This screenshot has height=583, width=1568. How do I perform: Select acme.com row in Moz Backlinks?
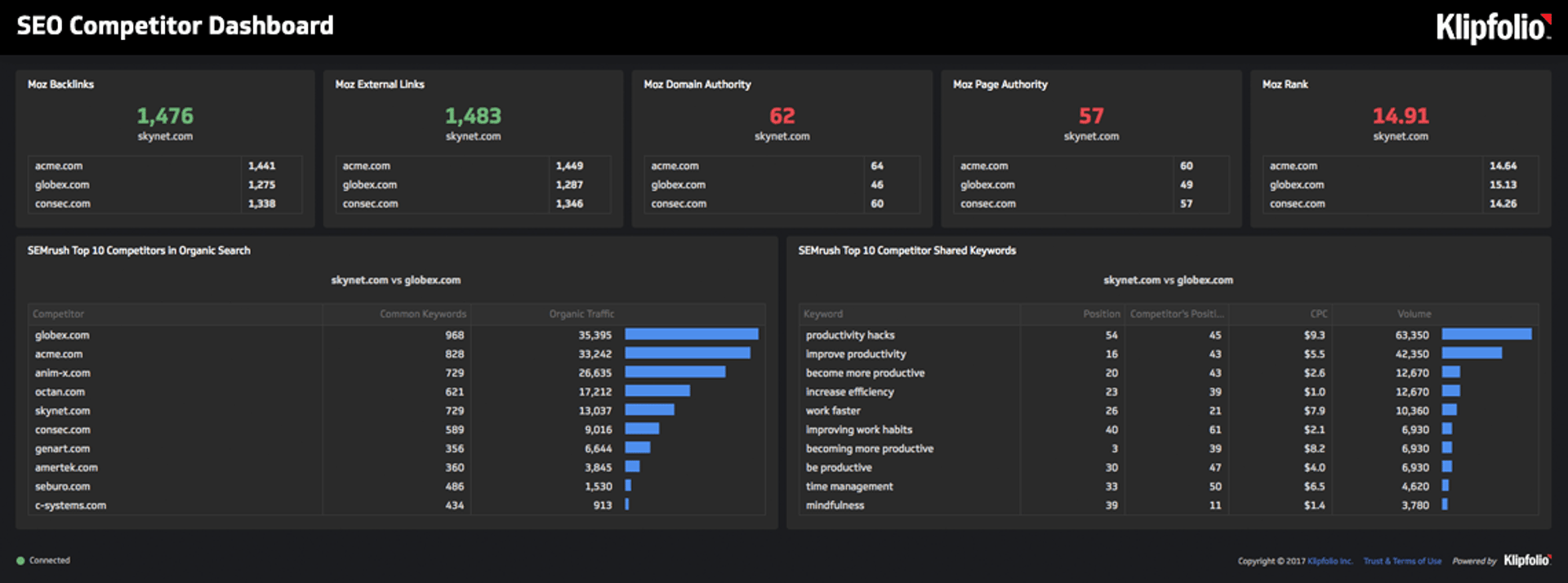pyautogui.click(x=165, y=166)
